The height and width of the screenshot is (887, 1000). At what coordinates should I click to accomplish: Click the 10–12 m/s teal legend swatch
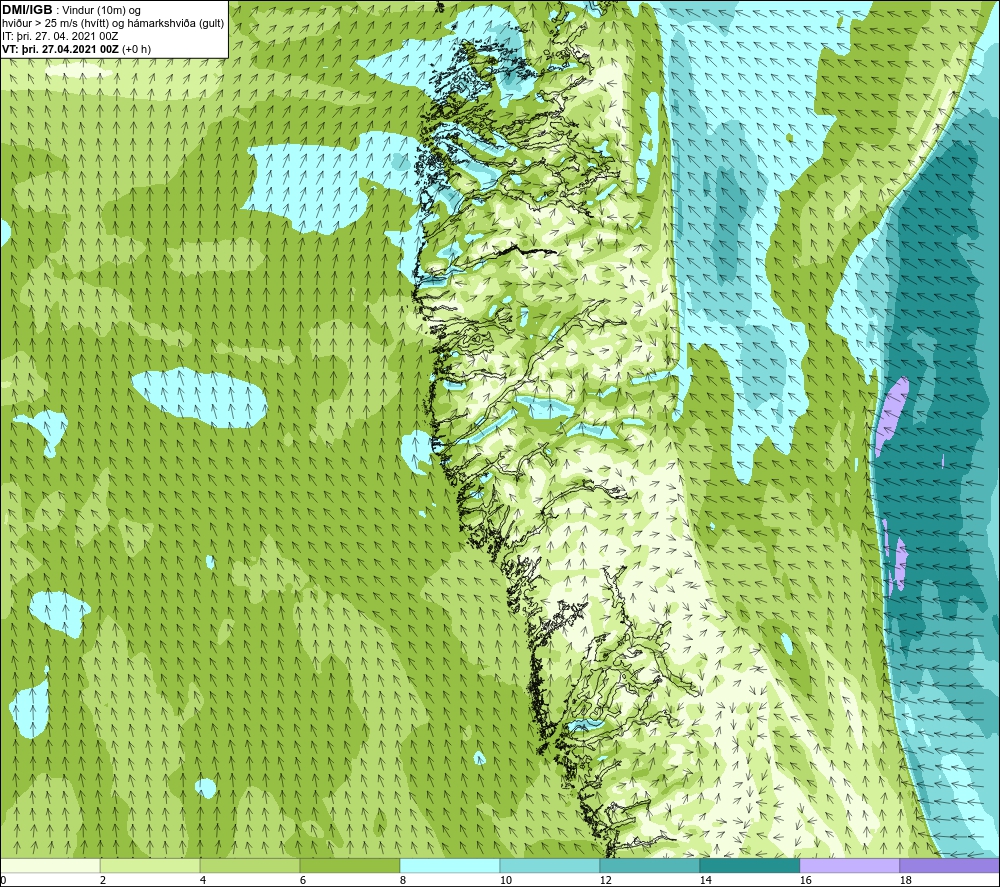point(550,866)
